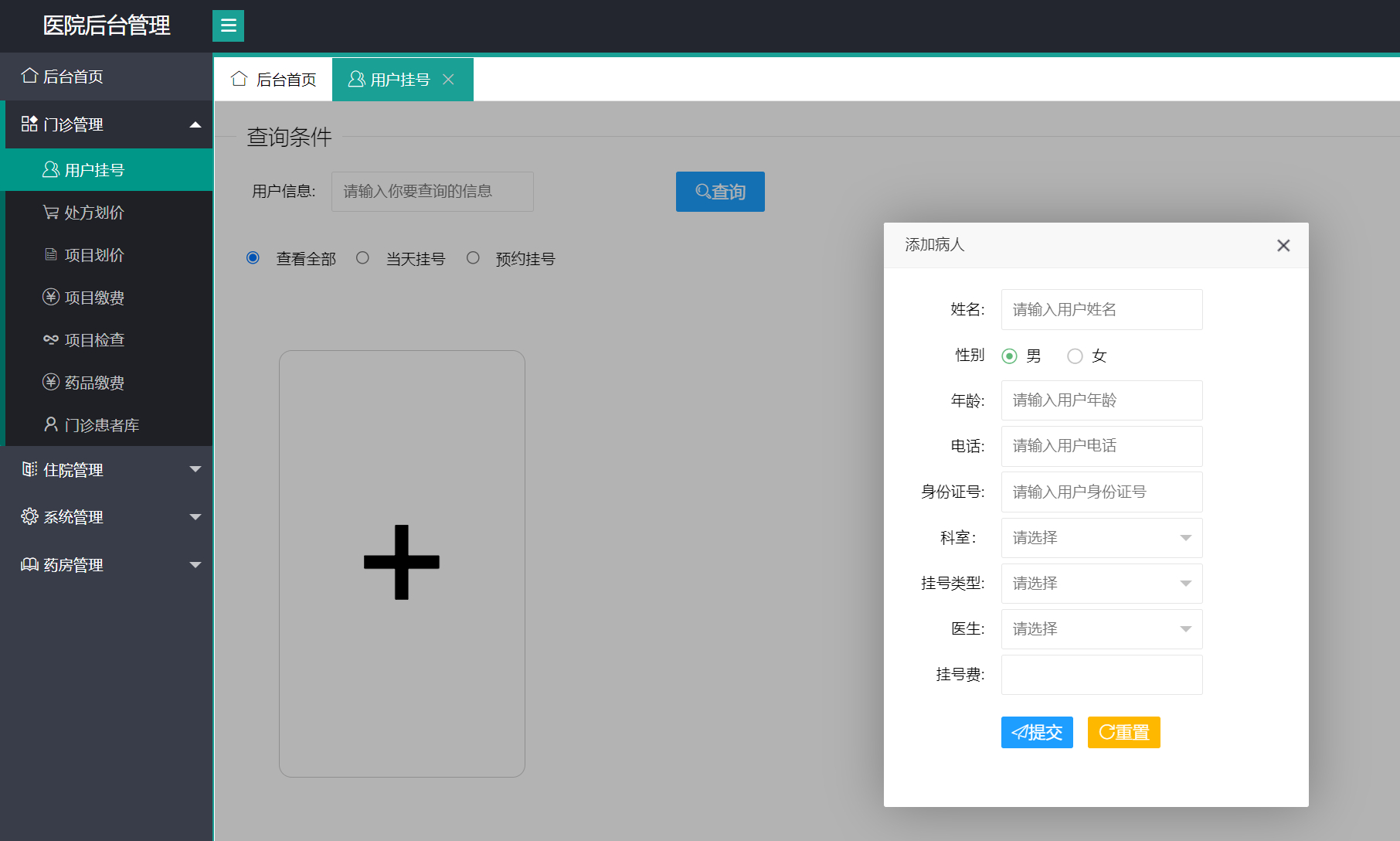Viewport: 1400px width, 841px height.
Task: Open the 科室 dropdown
Action: [1101, 537]
